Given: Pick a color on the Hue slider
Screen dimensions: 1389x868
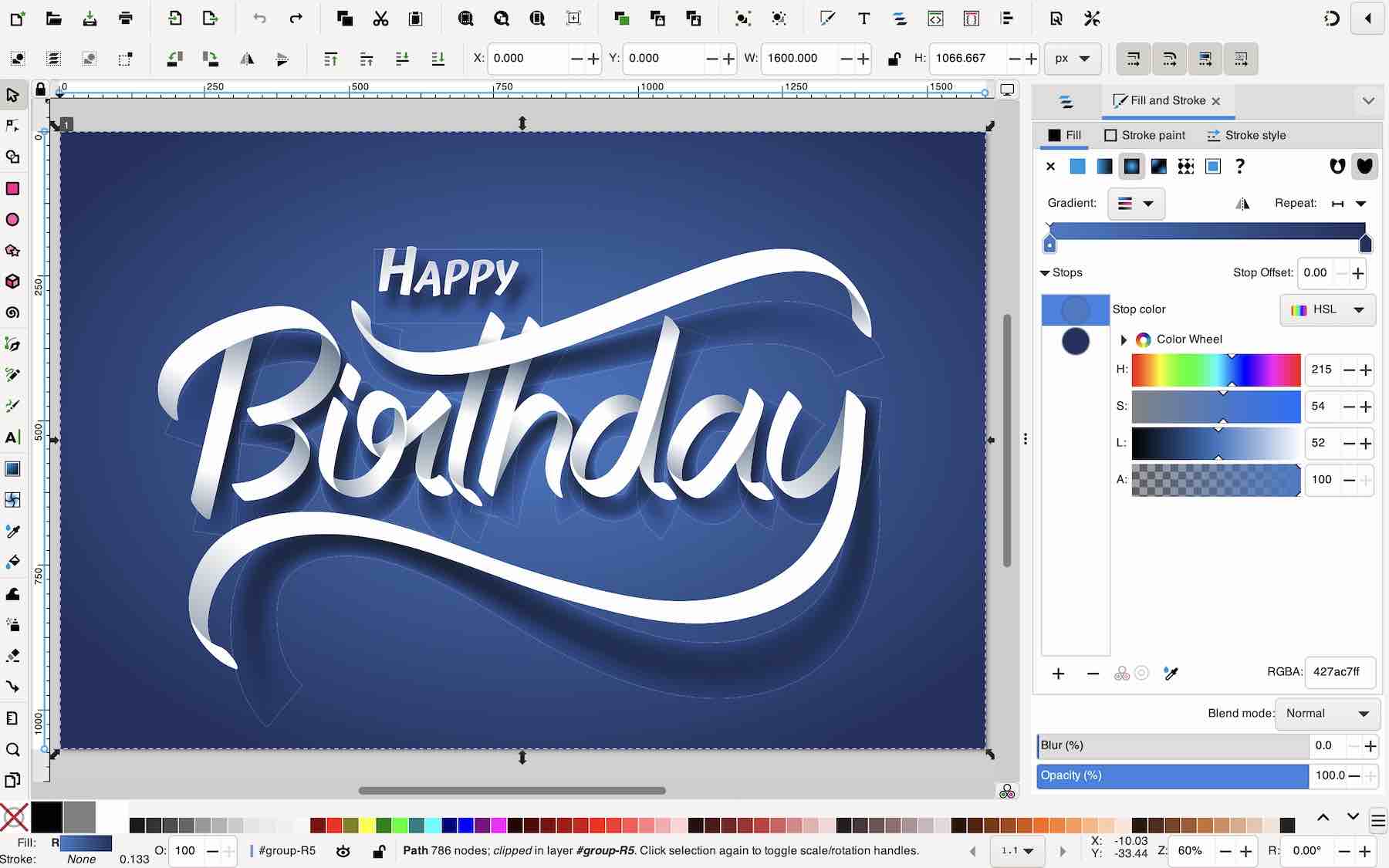Looking at the screenshot, I should pos(1215,370).
